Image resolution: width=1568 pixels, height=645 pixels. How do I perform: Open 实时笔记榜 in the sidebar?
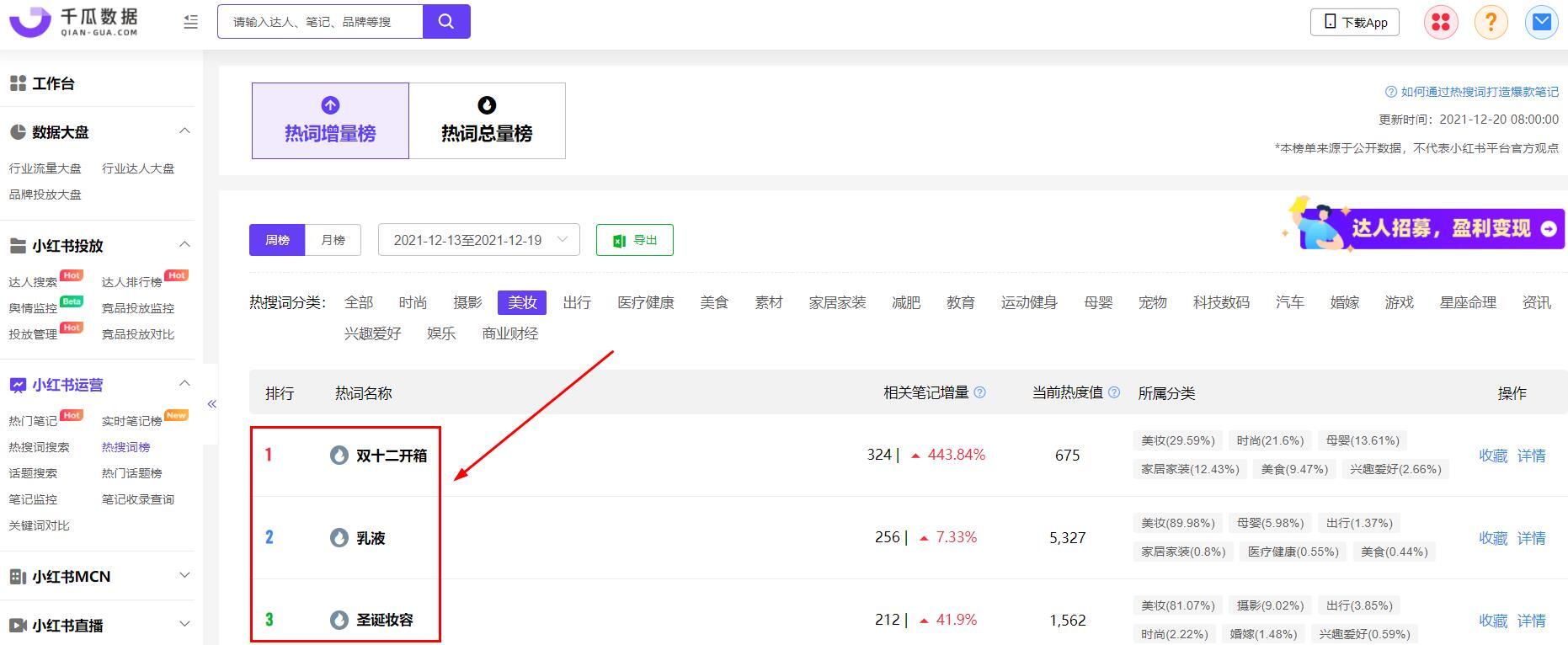[131, 421]
